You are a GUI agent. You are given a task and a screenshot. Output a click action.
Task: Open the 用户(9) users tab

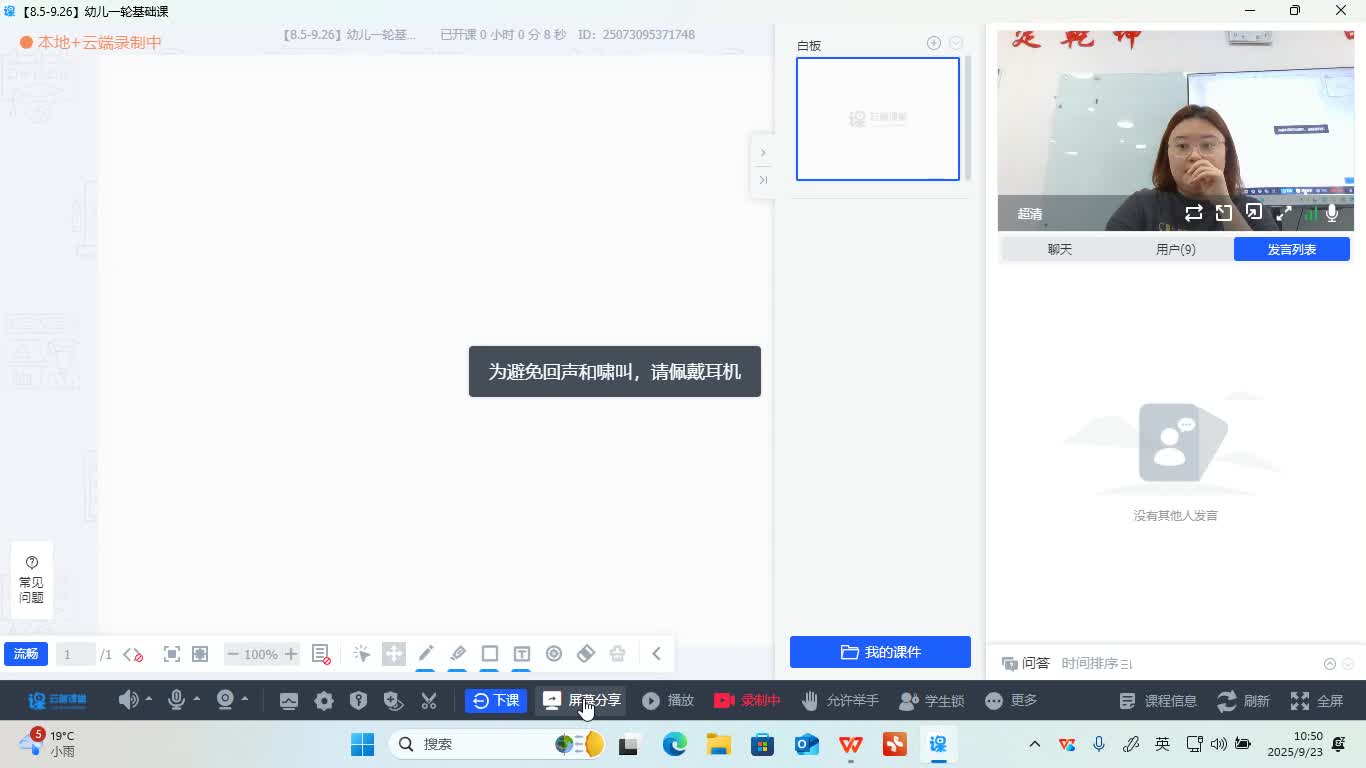[1175, 249]
